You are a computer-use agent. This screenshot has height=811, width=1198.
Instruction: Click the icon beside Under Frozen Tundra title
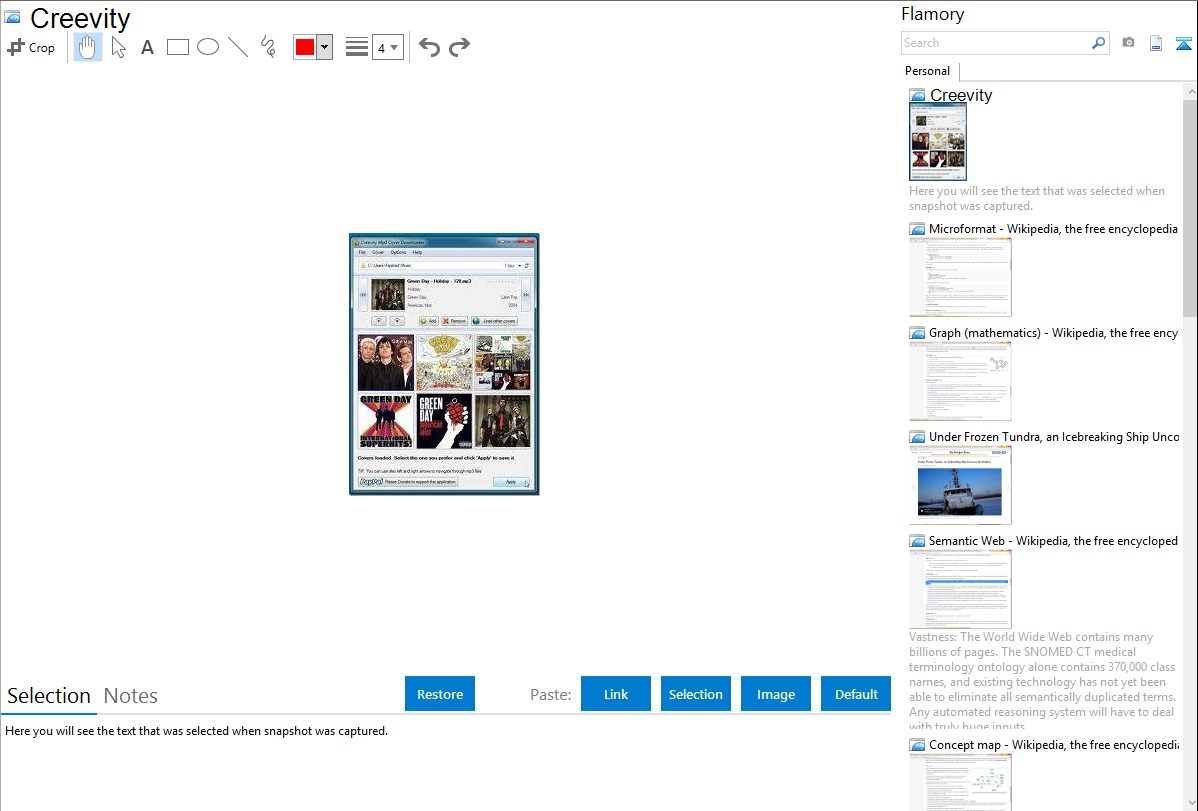[x=917, y=436]
